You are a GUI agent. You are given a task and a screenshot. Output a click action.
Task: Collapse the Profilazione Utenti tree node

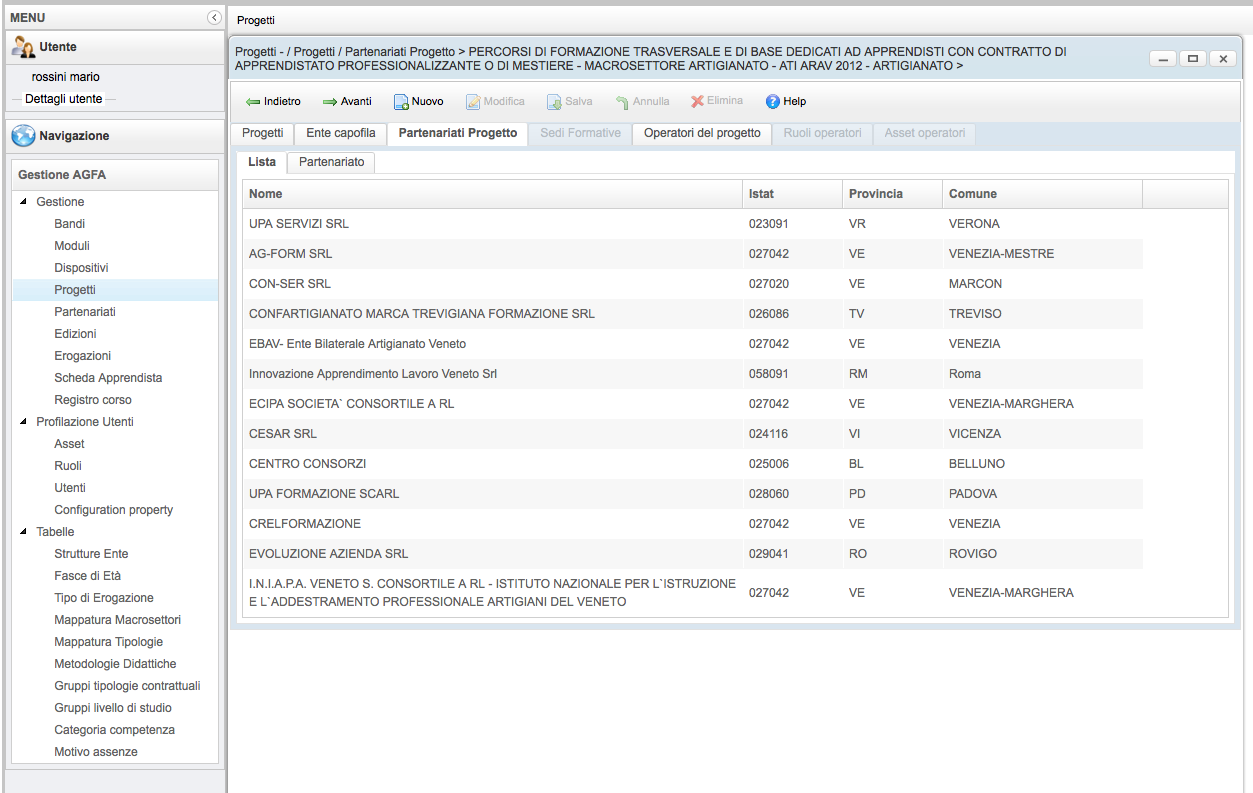coord(24,422)
